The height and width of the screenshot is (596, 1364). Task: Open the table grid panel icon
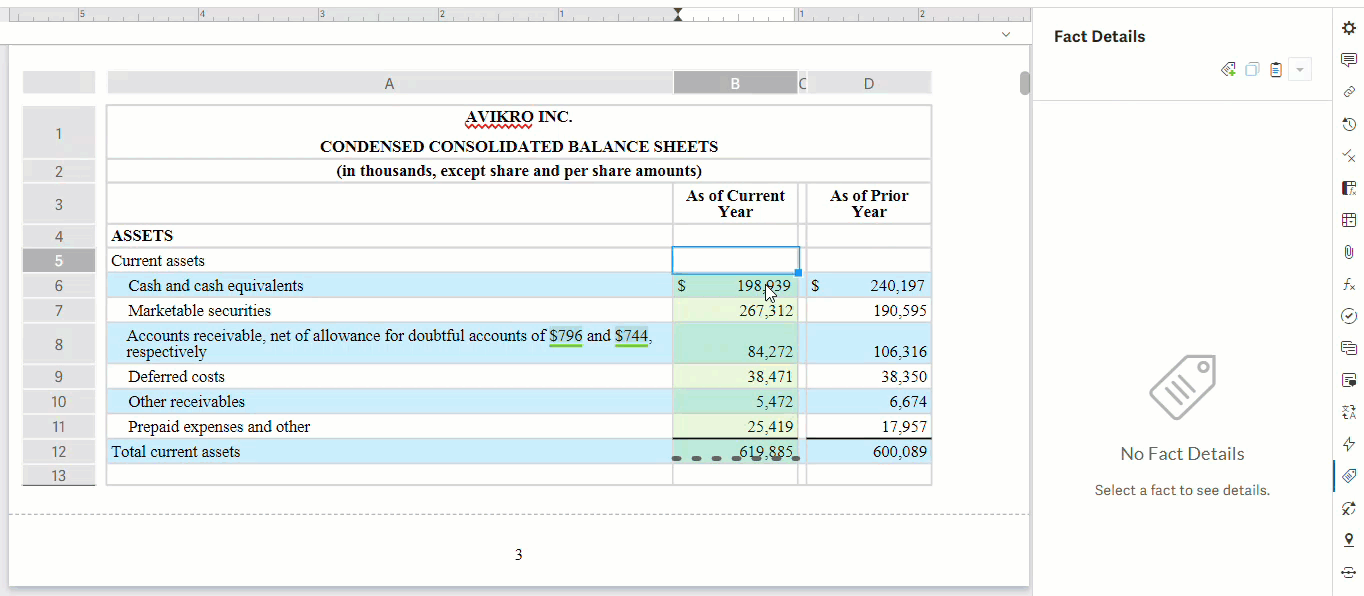tap(1348, 220)
